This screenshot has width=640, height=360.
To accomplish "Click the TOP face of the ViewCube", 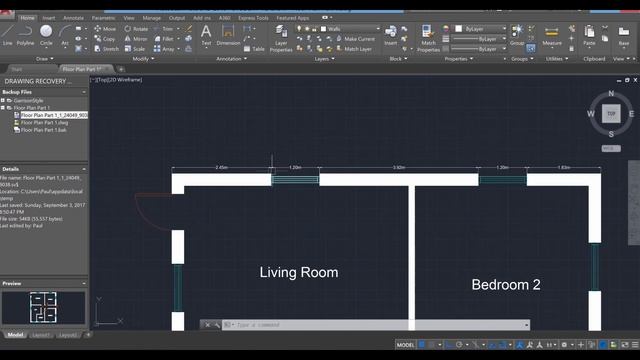I will [611, 113].
